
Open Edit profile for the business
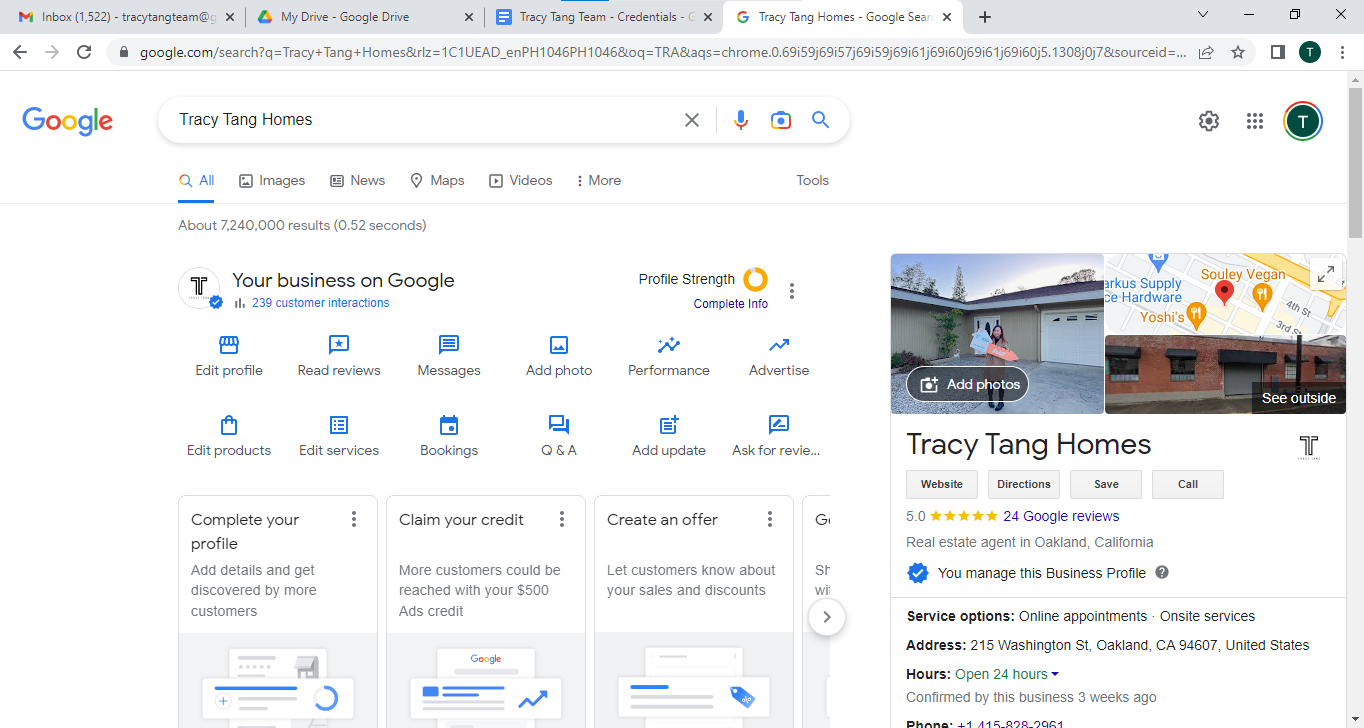click(229, 357)
